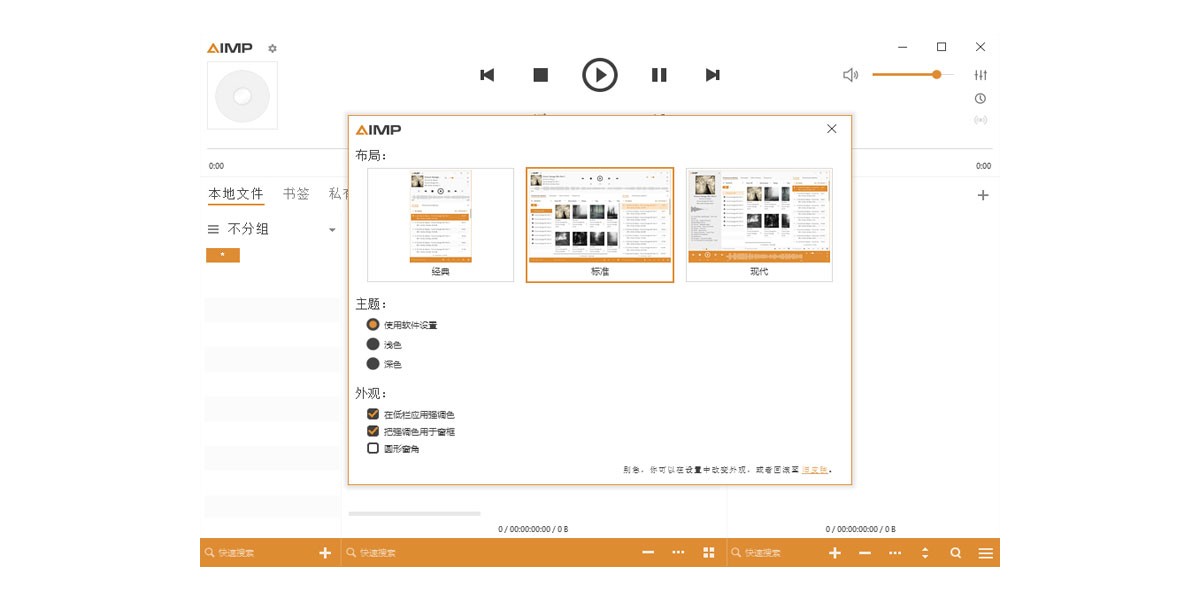The height and width of the screenshot is (600, 1200).
Task: Open the hamburger playlist menu bottom right
Action: click(x=985, y=551)
